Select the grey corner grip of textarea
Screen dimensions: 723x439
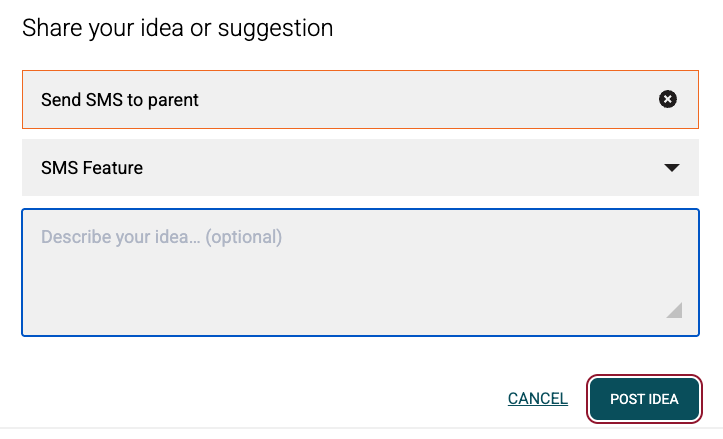675,310
